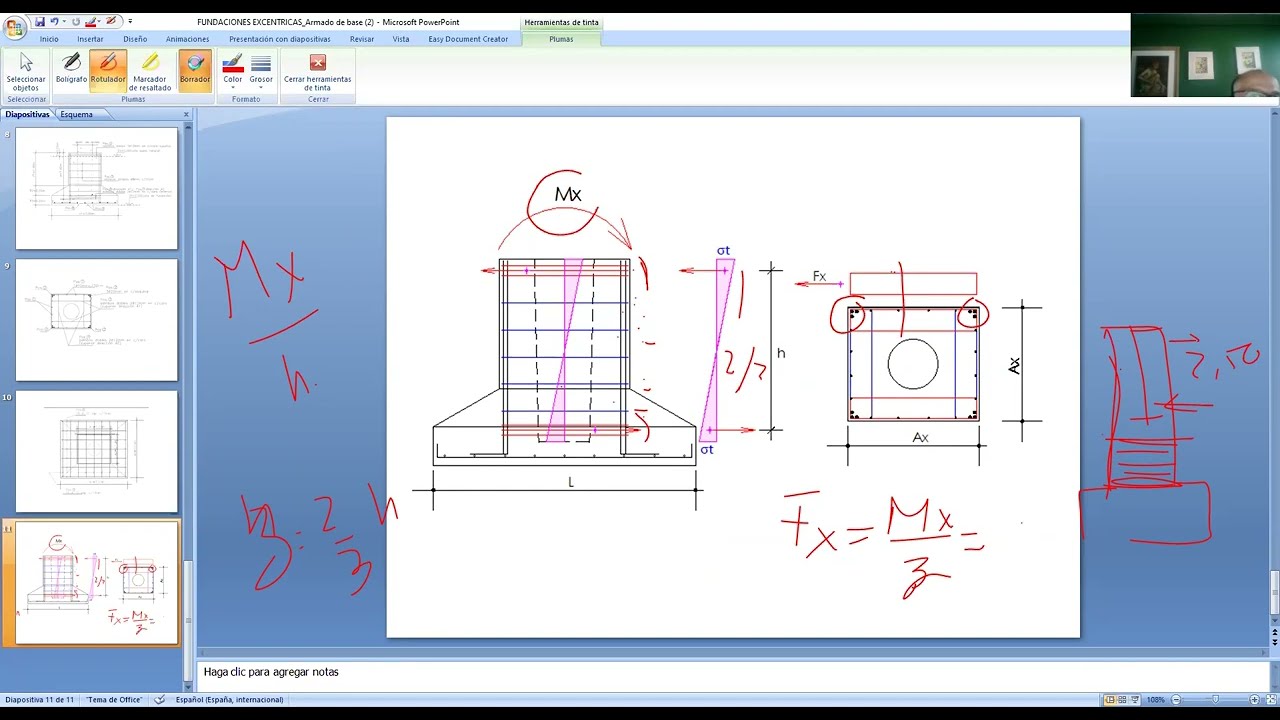Click the 'Tema de Office' status entry
Viewport: 1280px width, 720px height.
coord(114,700)
